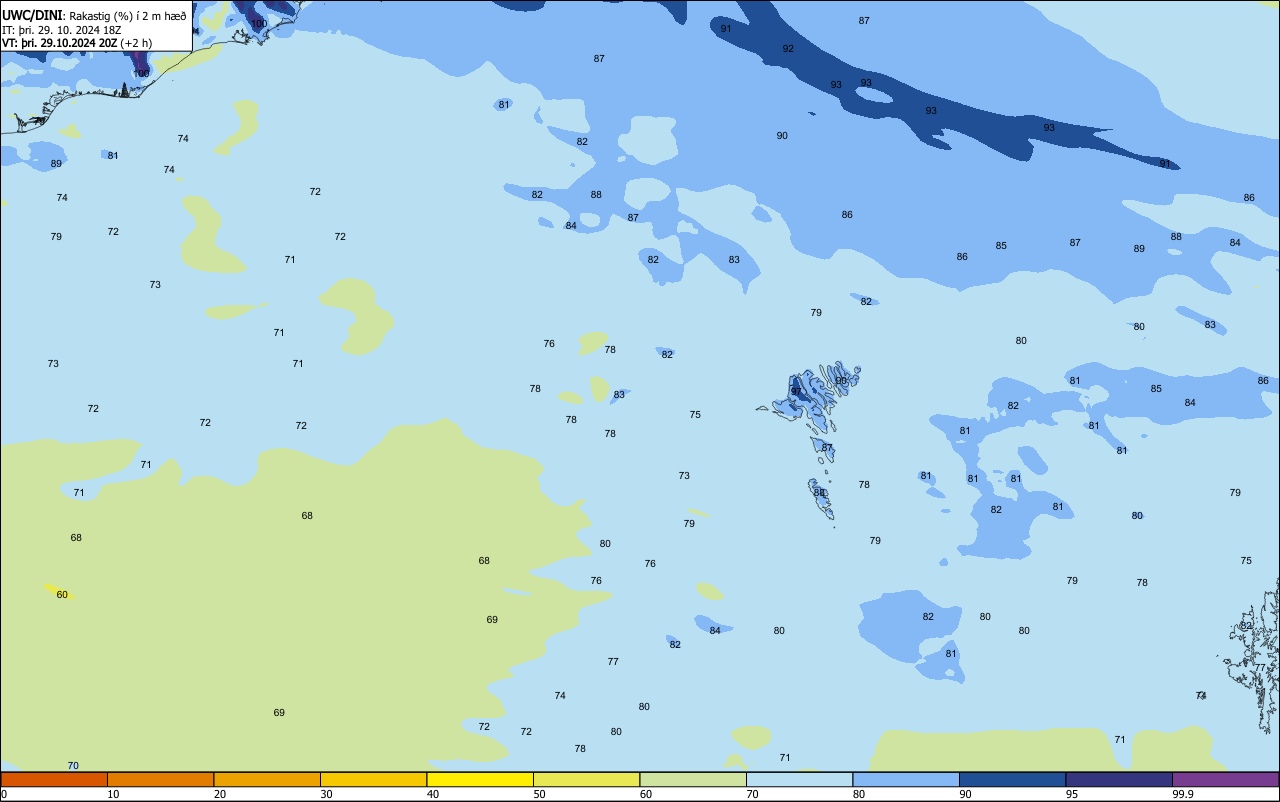The height and width of the screenshot is (802, 1280).
Task: Click the 'Rakastig (%) í 2 m hæð' title text
Action: [x=128, y=16]
